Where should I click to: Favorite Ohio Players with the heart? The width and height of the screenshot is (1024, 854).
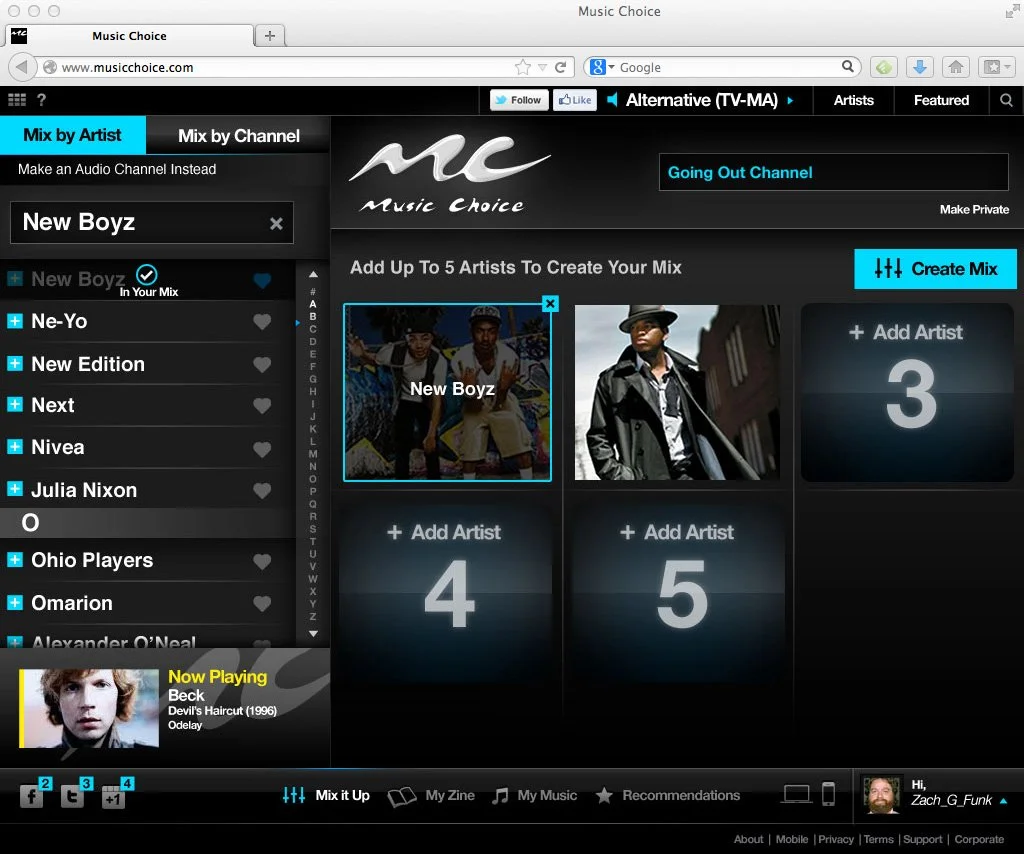click(262, 561)
